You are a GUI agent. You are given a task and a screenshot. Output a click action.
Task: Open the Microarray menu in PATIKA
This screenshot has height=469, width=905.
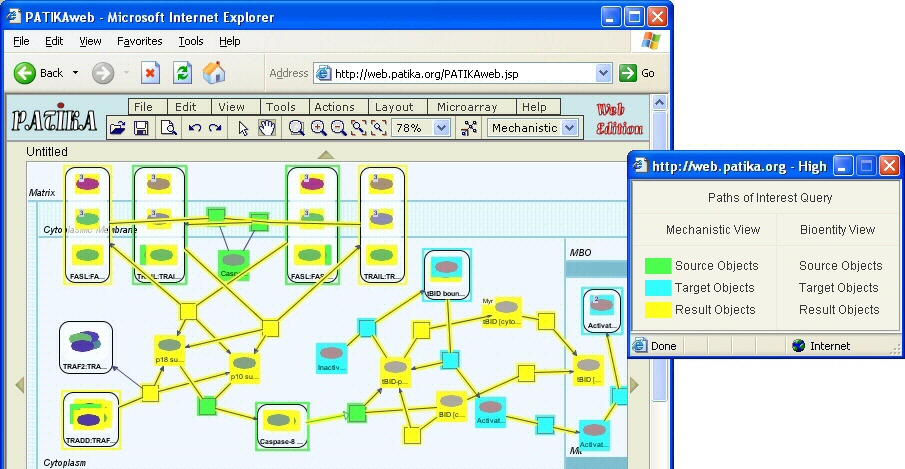point(467,107)
